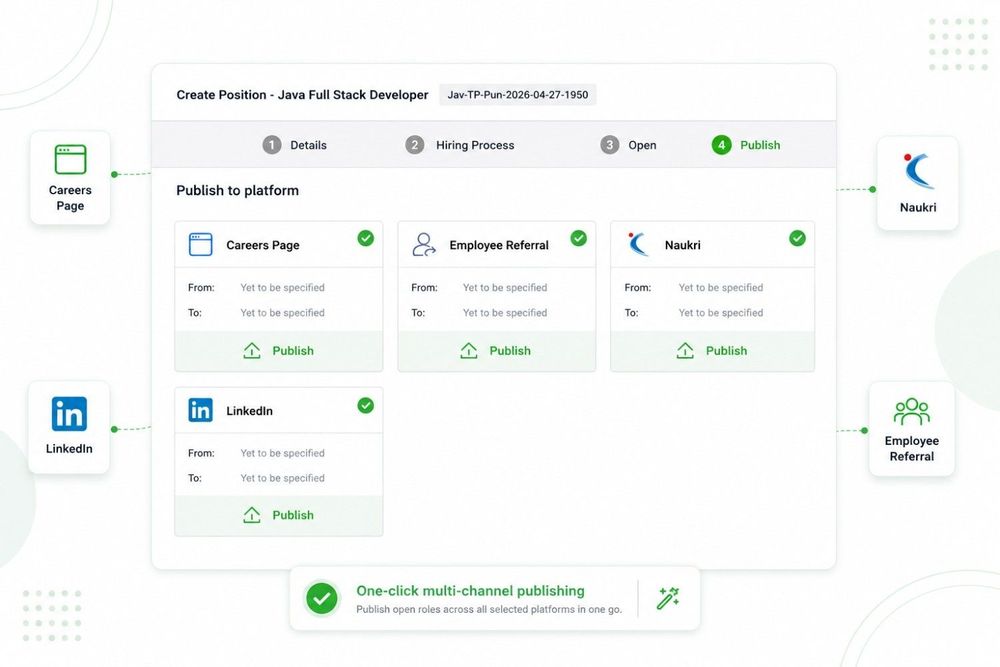Click the upload icon in the Careers Page Publish bar
1000x667 pixels.
pos(252,350)
